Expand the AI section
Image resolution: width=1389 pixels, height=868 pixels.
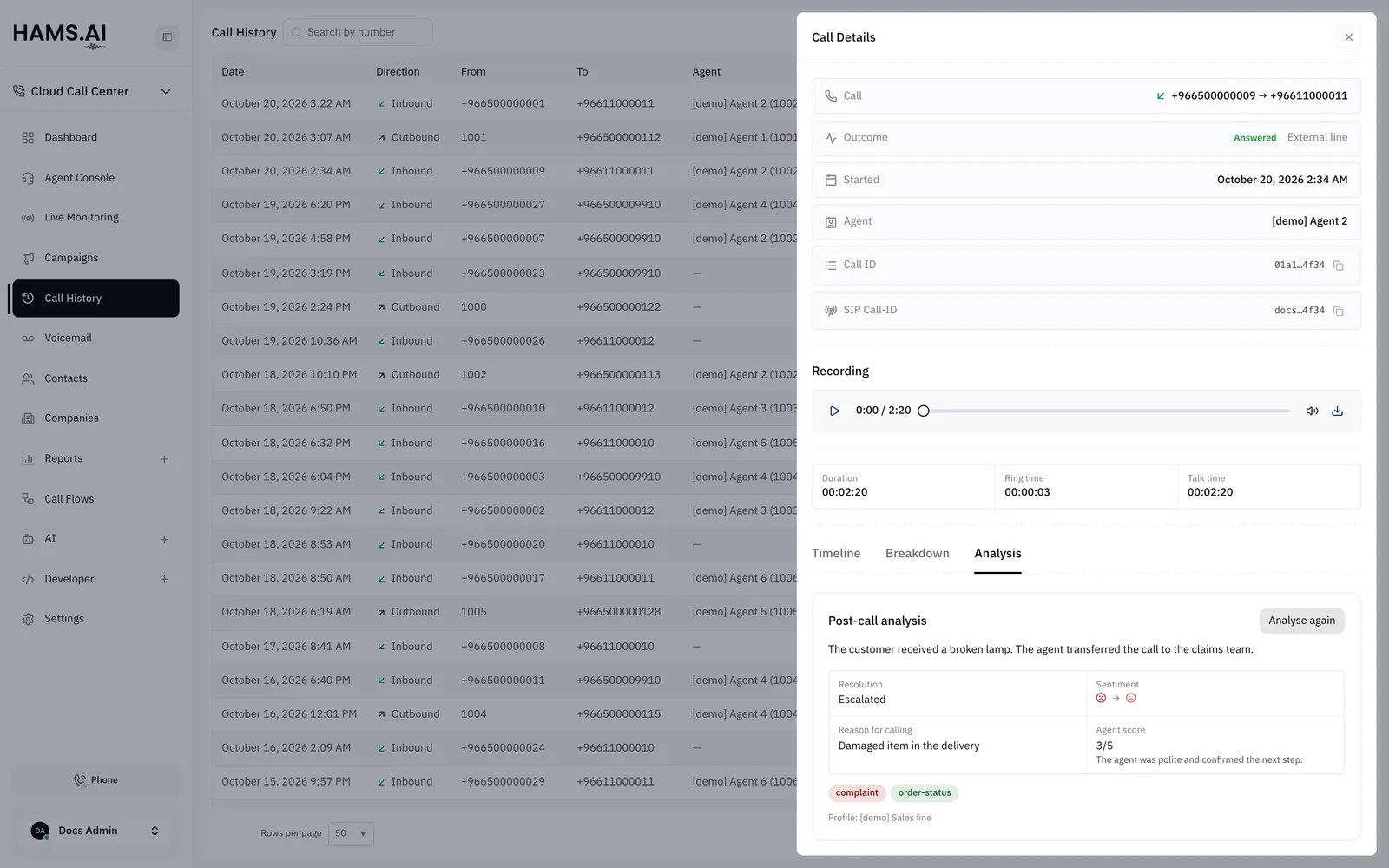pos(164,539)
